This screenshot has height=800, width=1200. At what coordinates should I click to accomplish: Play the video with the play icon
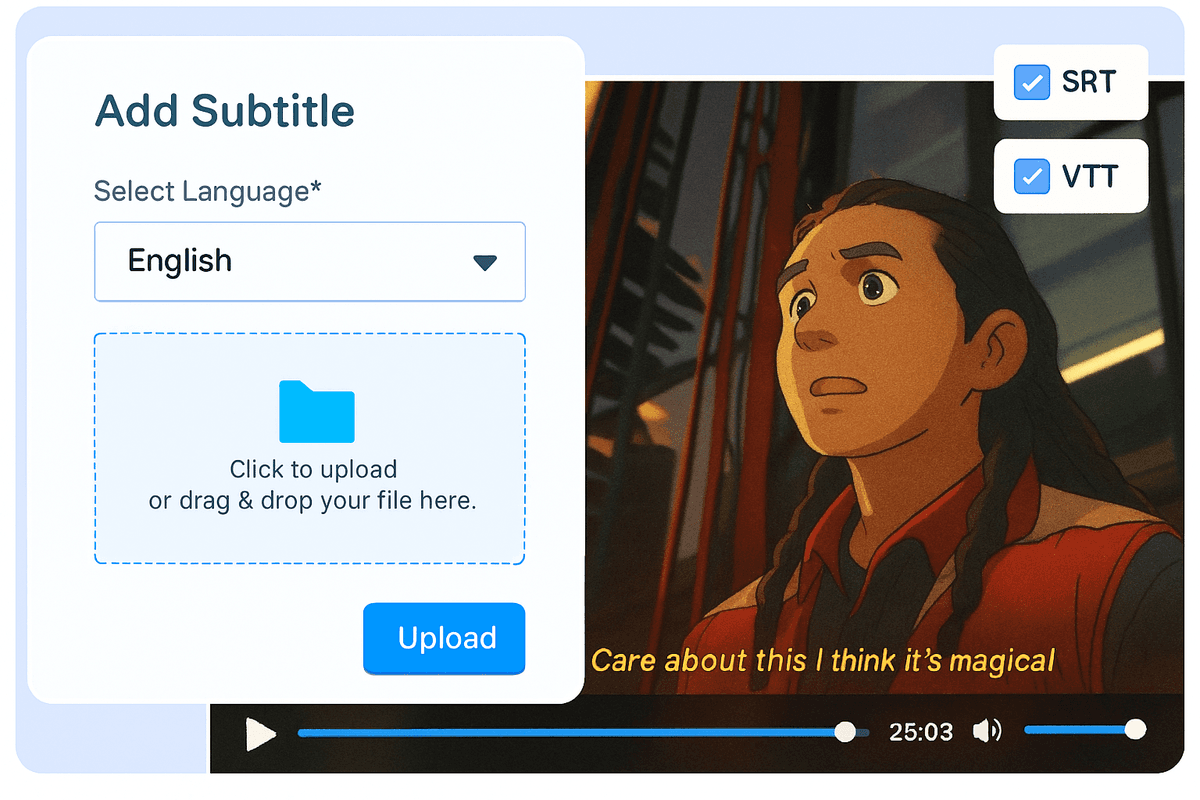(x=260, y=735)
